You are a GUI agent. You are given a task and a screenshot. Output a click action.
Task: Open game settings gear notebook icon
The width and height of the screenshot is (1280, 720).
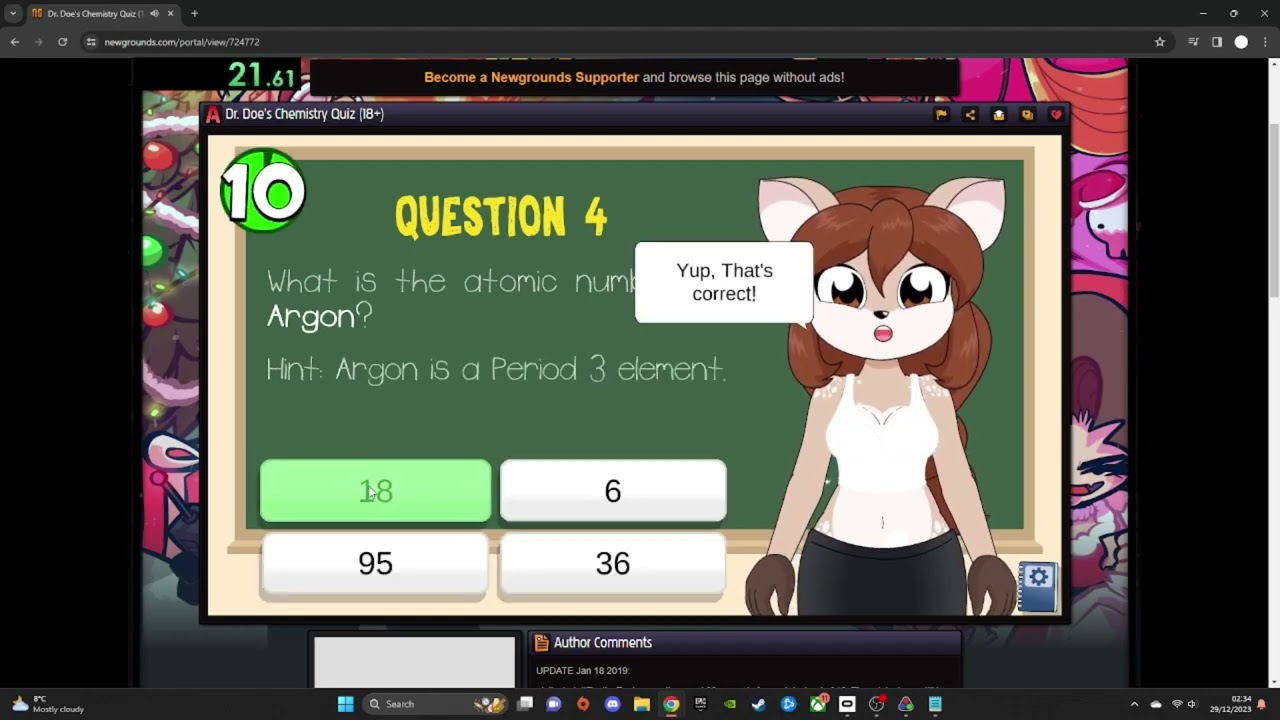pos(1038,585)
